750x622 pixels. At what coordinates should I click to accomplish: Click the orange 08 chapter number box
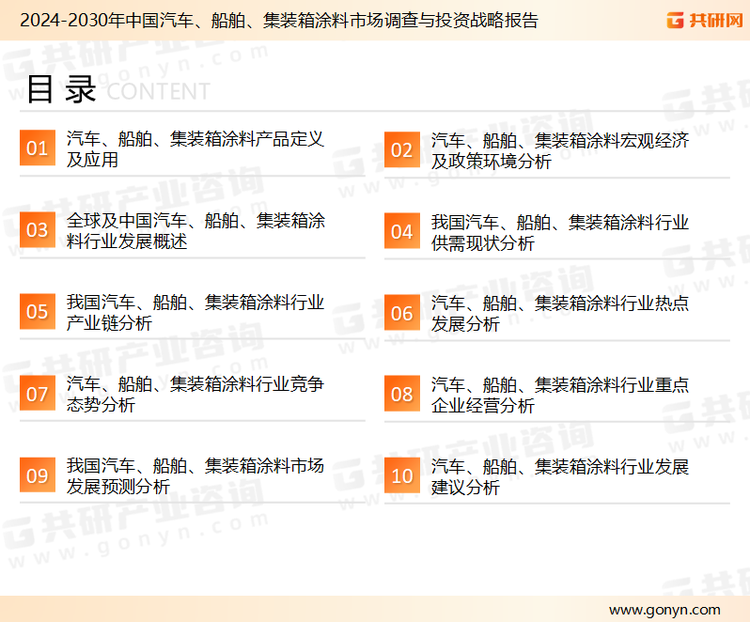(x=402, y=394)
